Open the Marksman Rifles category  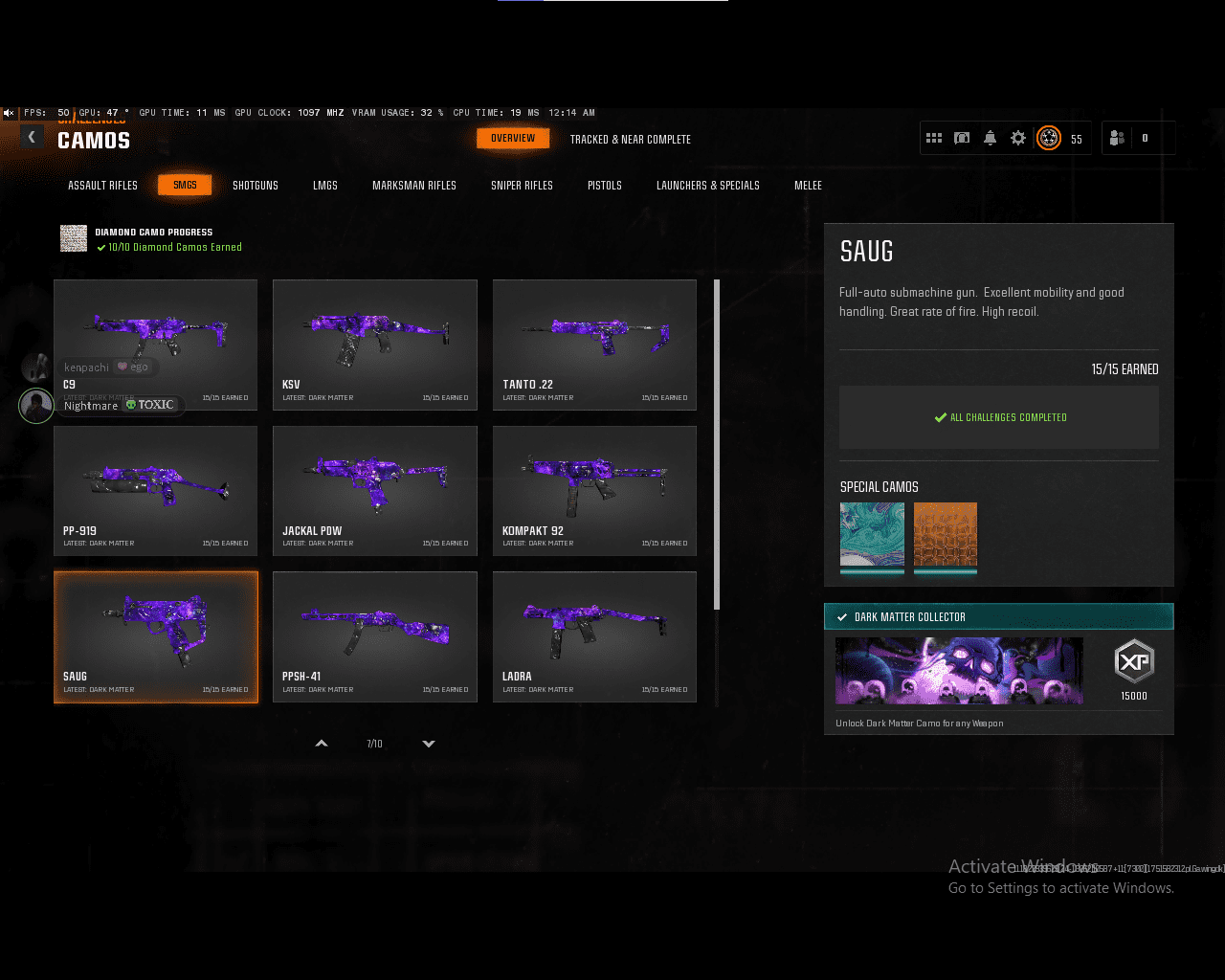click(414, 186)
